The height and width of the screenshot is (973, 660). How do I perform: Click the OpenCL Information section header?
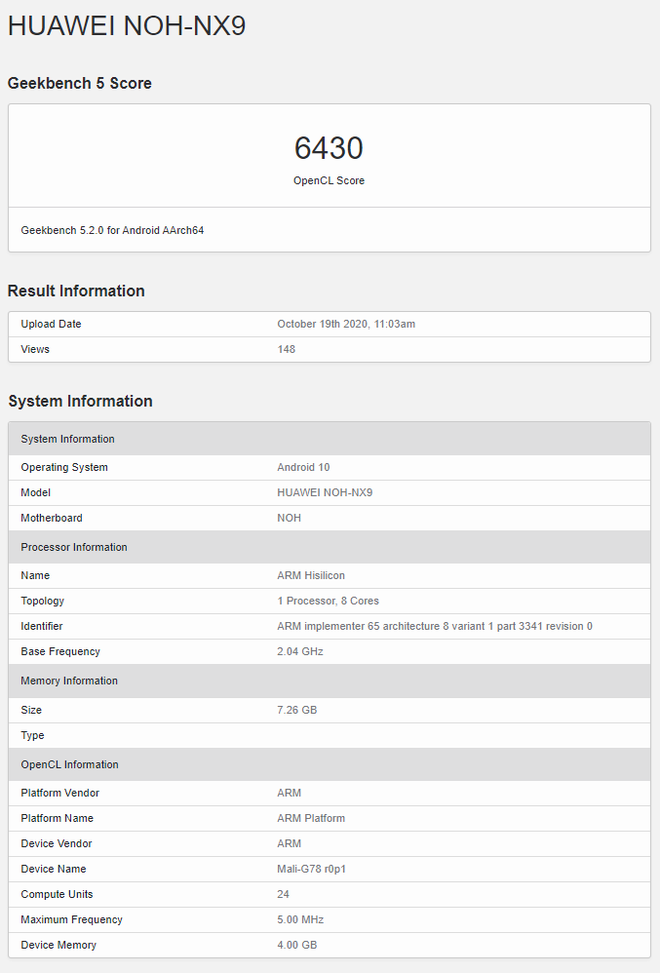click(329, 765)
